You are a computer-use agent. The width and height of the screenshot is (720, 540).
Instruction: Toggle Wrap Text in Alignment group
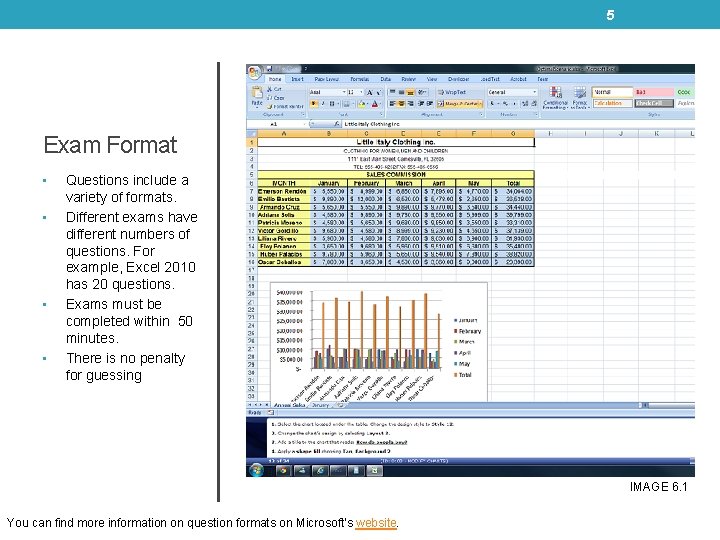click(452, 92)
